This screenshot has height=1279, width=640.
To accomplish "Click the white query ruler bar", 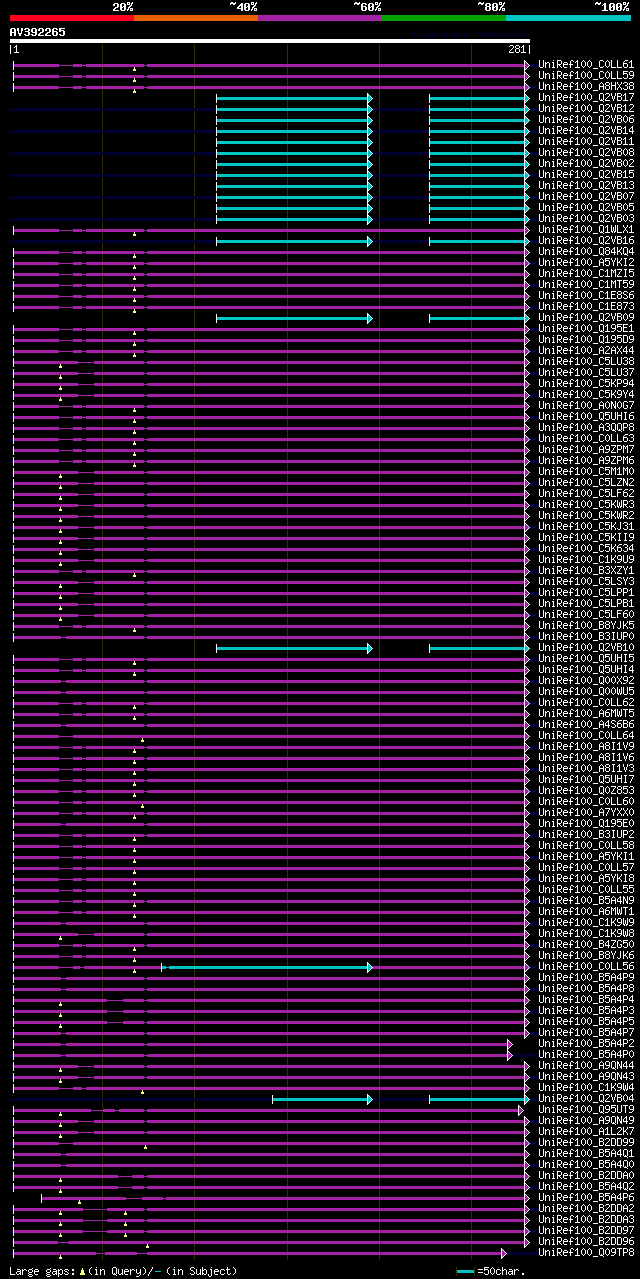I will pos(269,41).
